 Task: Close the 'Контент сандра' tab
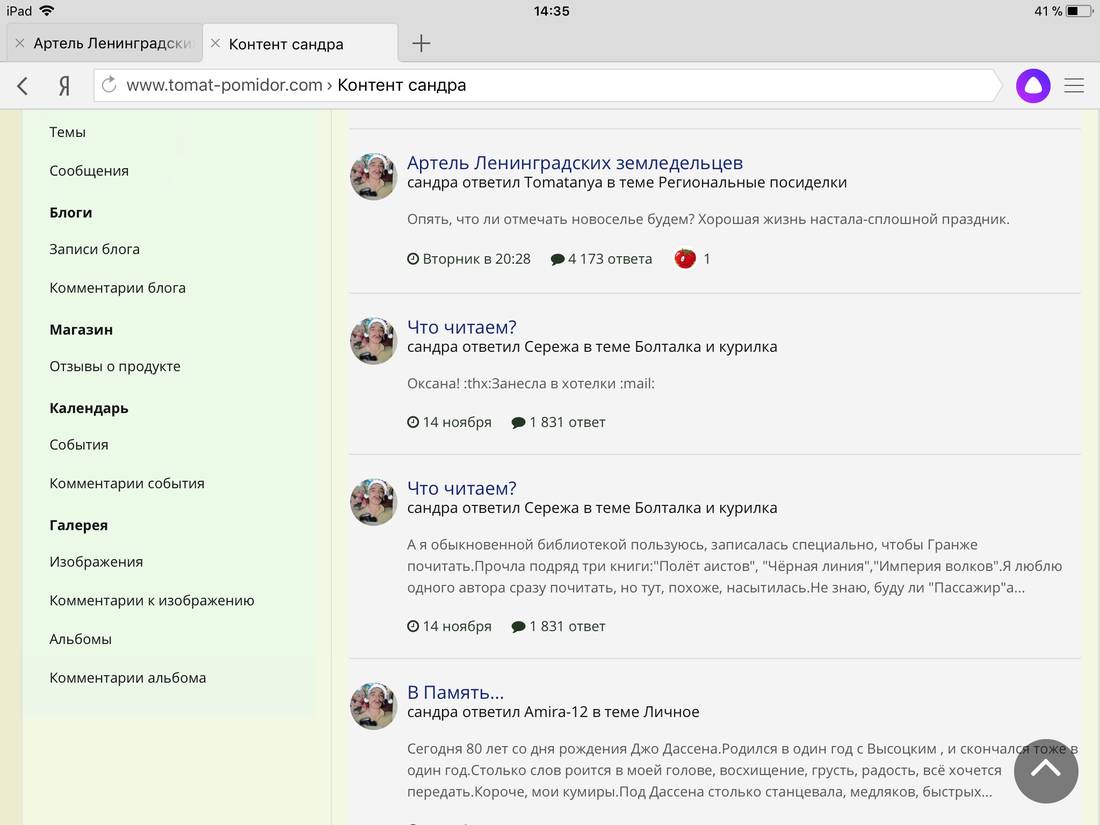215,44
